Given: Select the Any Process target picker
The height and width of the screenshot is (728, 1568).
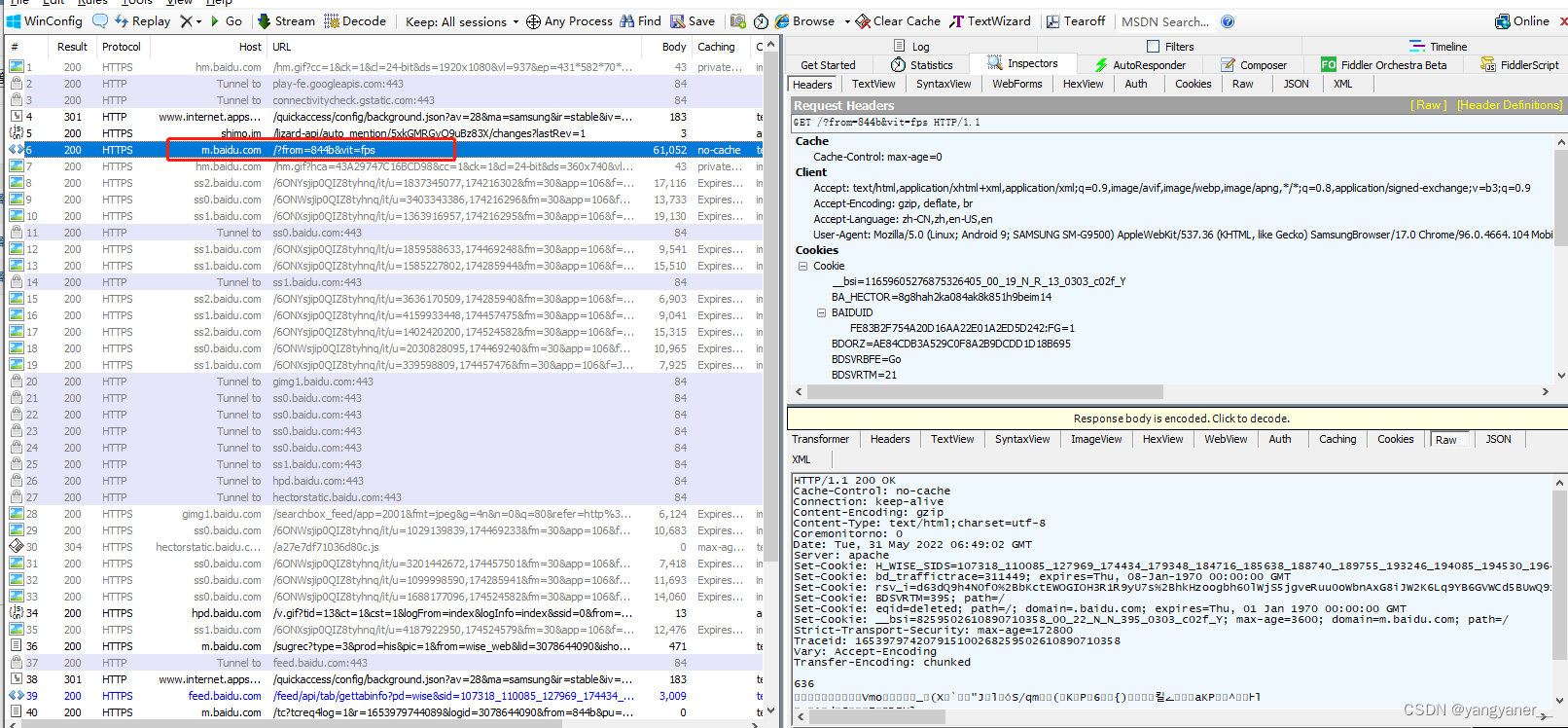Looking at the screenshot, I should [569, 20].
